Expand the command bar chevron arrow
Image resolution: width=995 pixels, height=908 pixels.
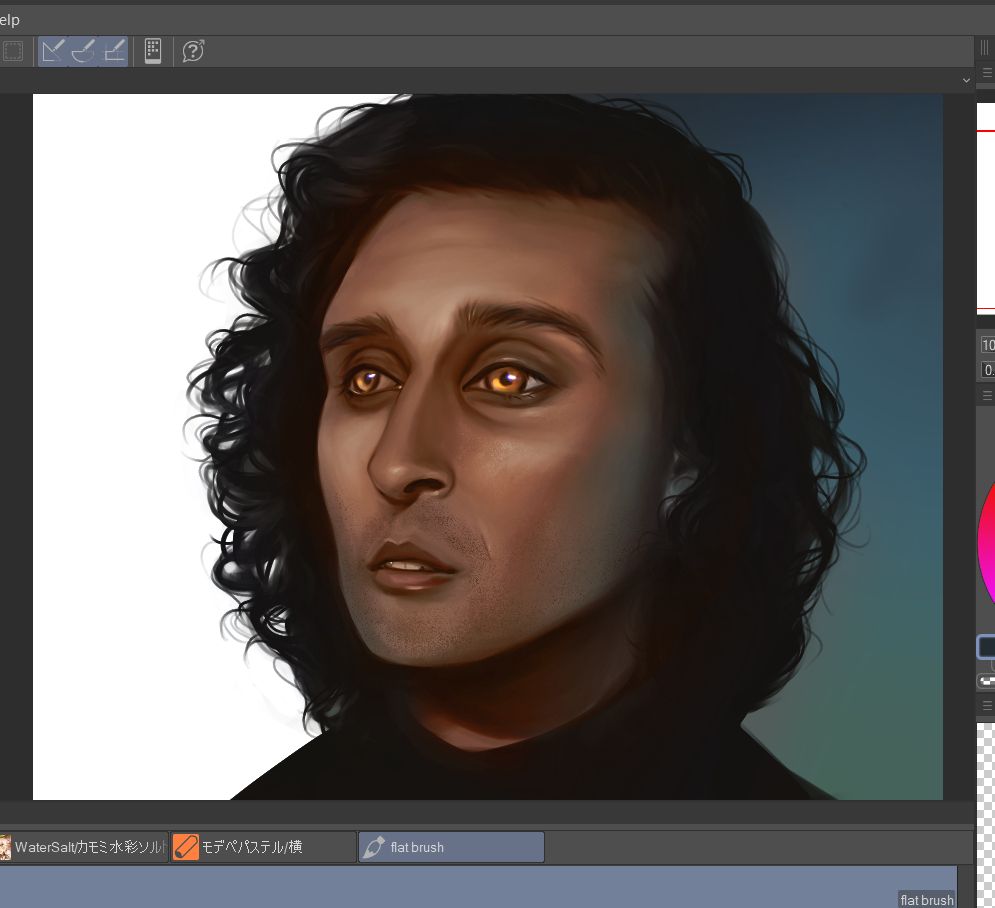tap(966, 81)
